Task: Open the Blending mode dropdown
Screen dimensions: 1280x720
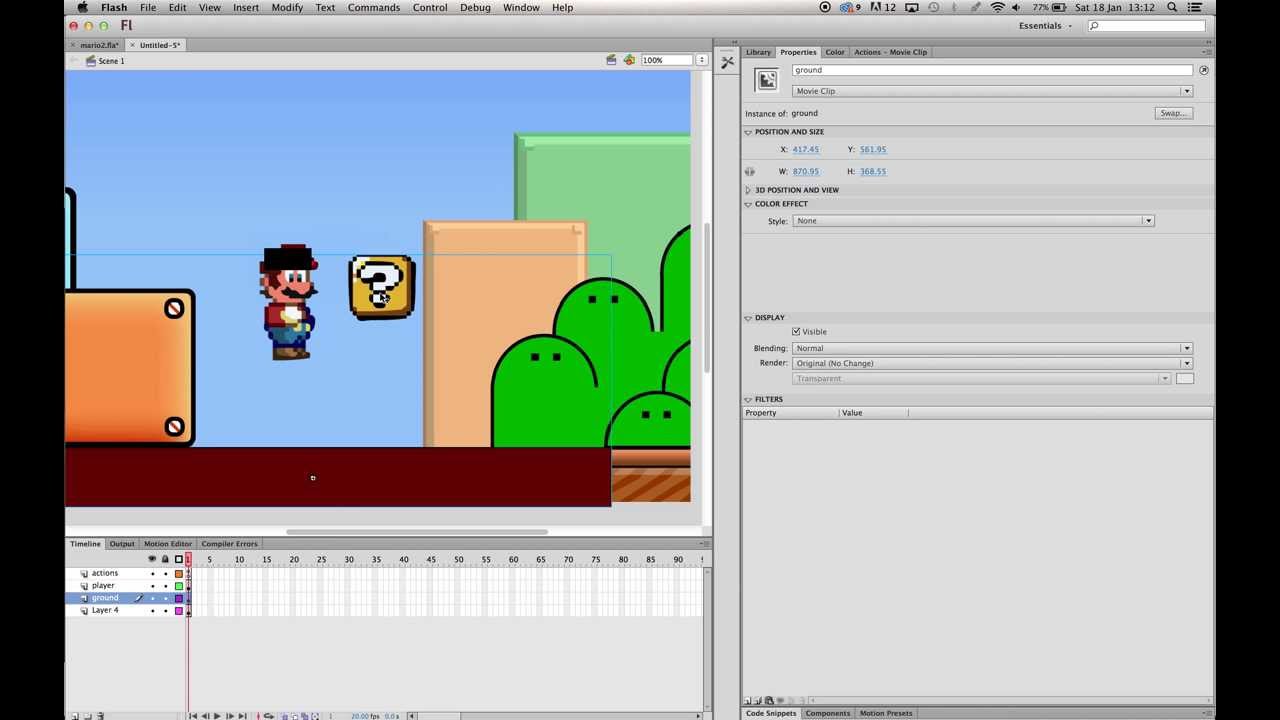Action: pyautogui.click(x=992, y=348)
